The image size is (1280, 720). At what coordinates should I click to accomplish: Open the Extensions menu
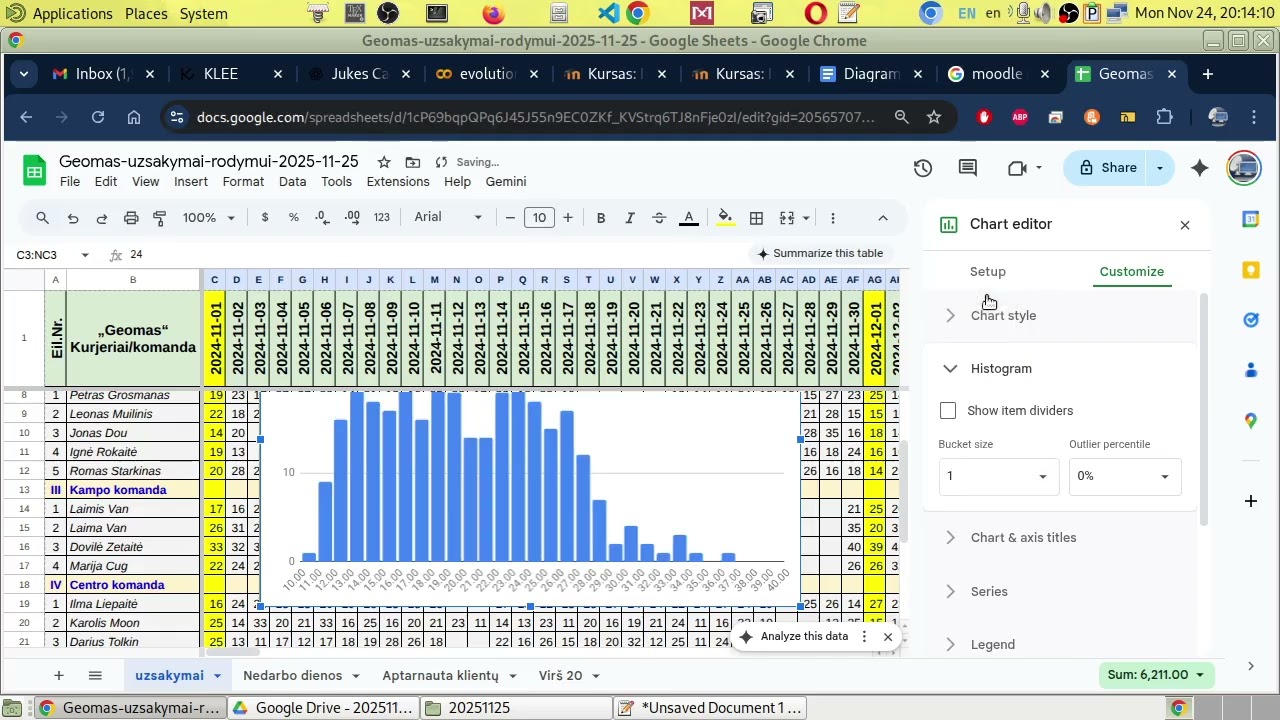398,182
